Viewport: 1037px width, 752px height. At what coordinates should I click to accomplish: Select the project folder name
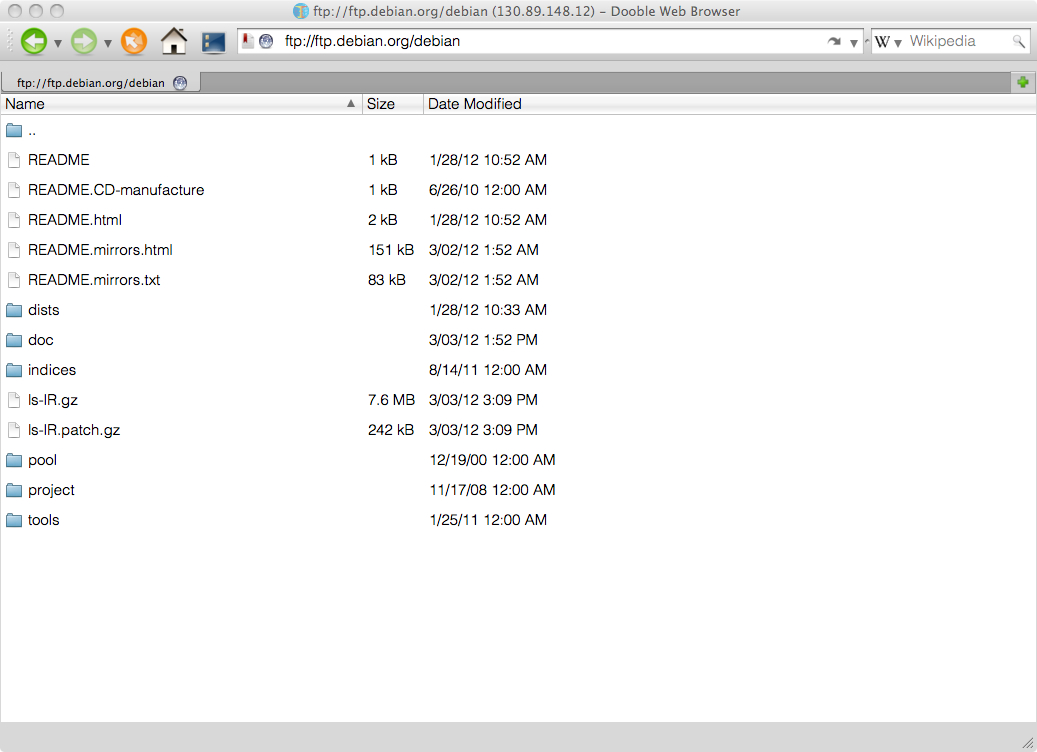(51, 490)
